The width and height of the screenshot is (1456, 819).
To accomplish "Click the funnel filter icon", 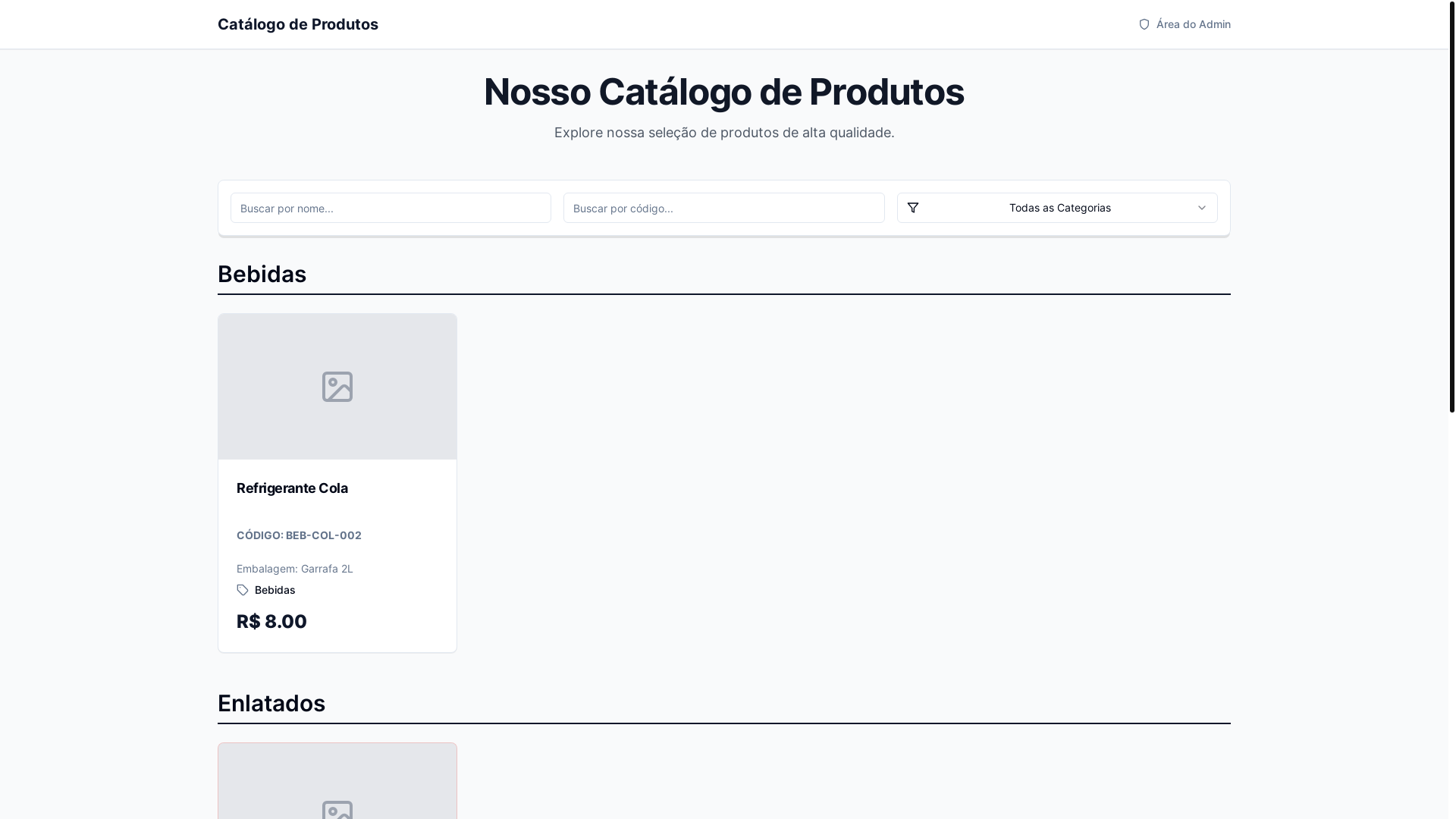I will [x=913, y=208].
